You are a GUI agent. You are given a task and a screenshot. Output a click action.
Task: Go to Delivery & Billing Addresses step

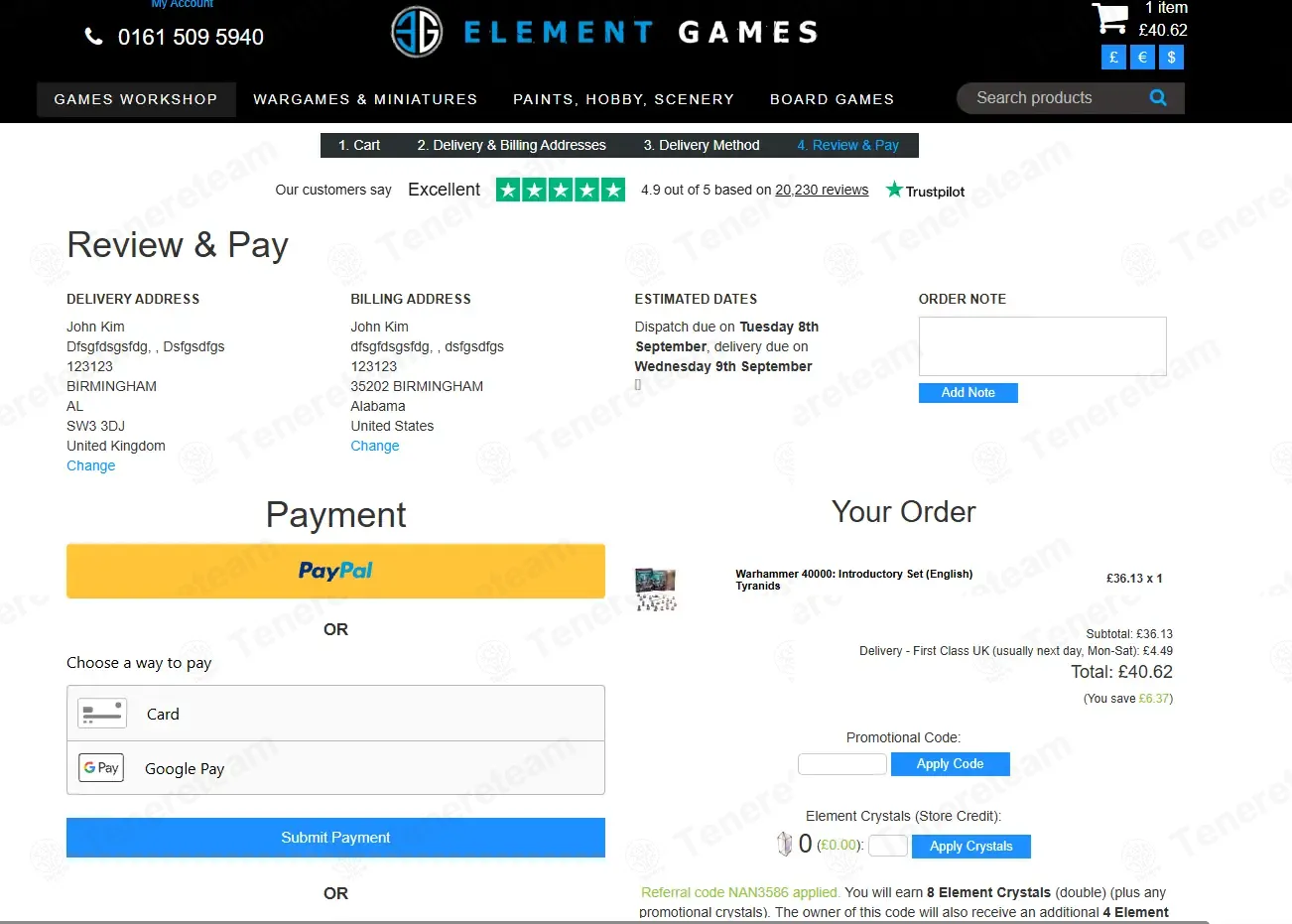click(511, 145)
